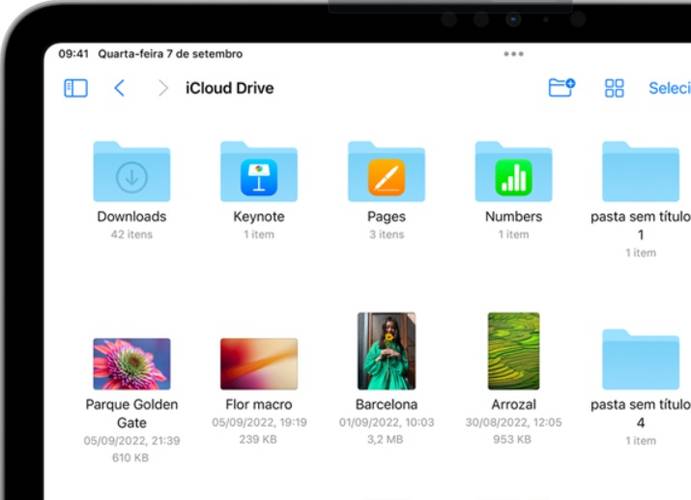Open the Keynote folder
691x500 pixels.
(259, 171)
